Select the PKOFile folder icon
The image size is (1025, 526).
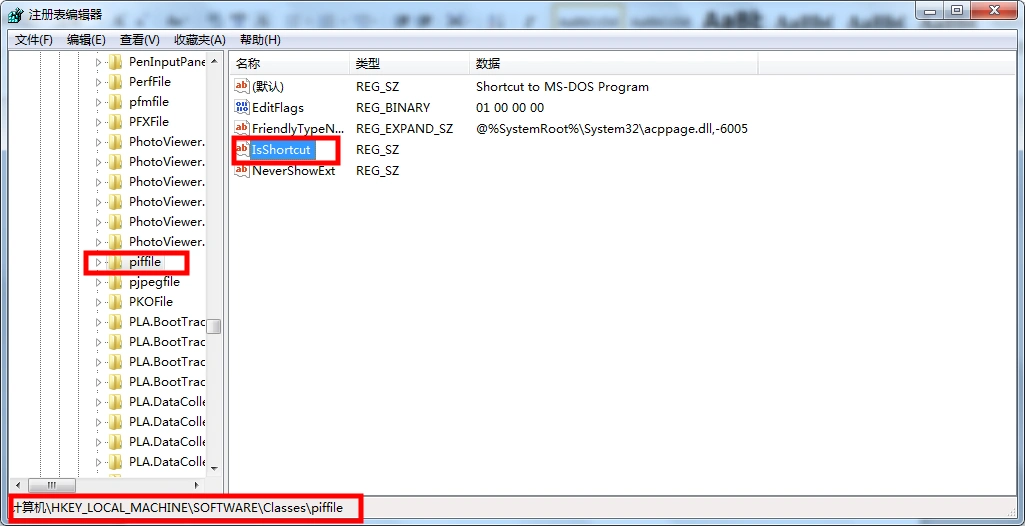point(116,302)
